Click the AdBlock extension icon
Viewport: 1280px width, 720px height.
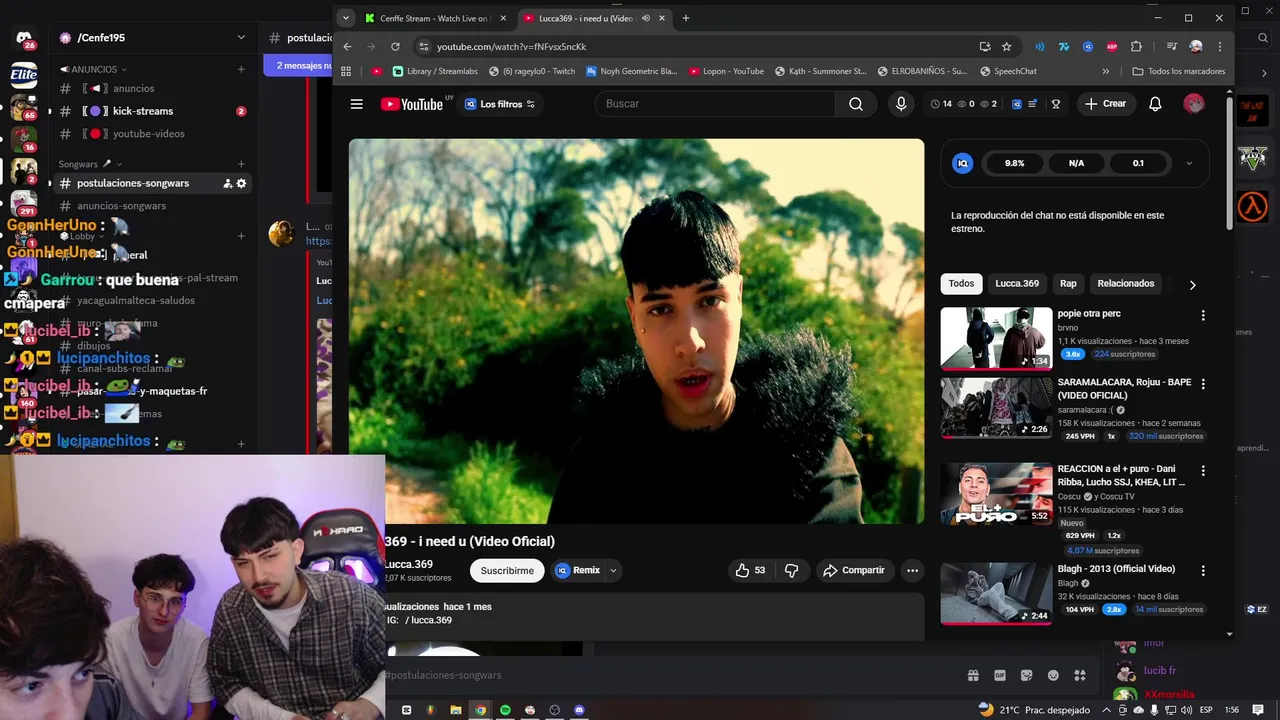point(1112,46)
